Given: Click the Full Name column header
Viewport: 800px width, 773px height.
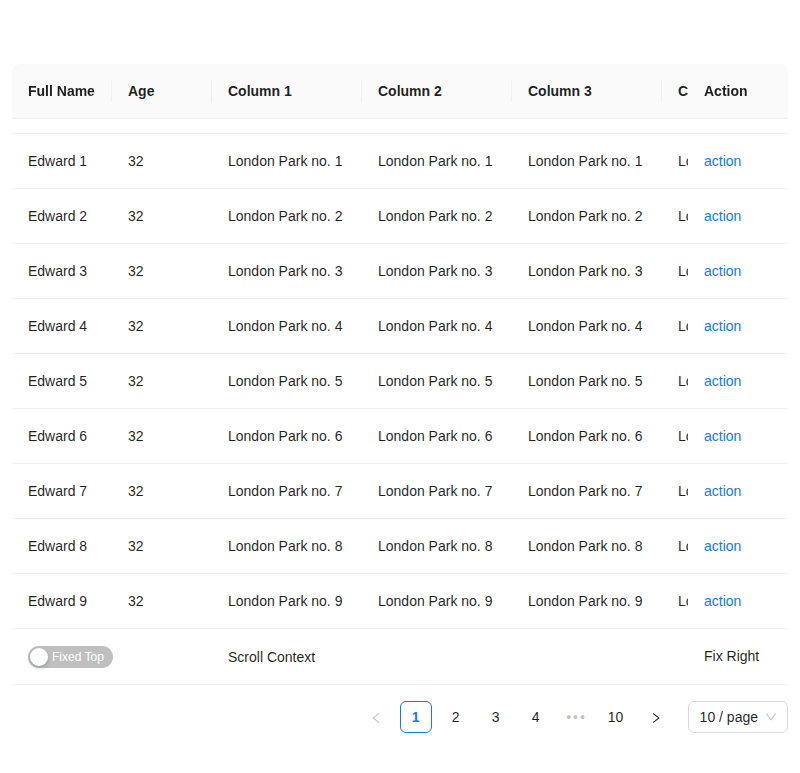Looking at the screenshot, I should pos(61,91).
